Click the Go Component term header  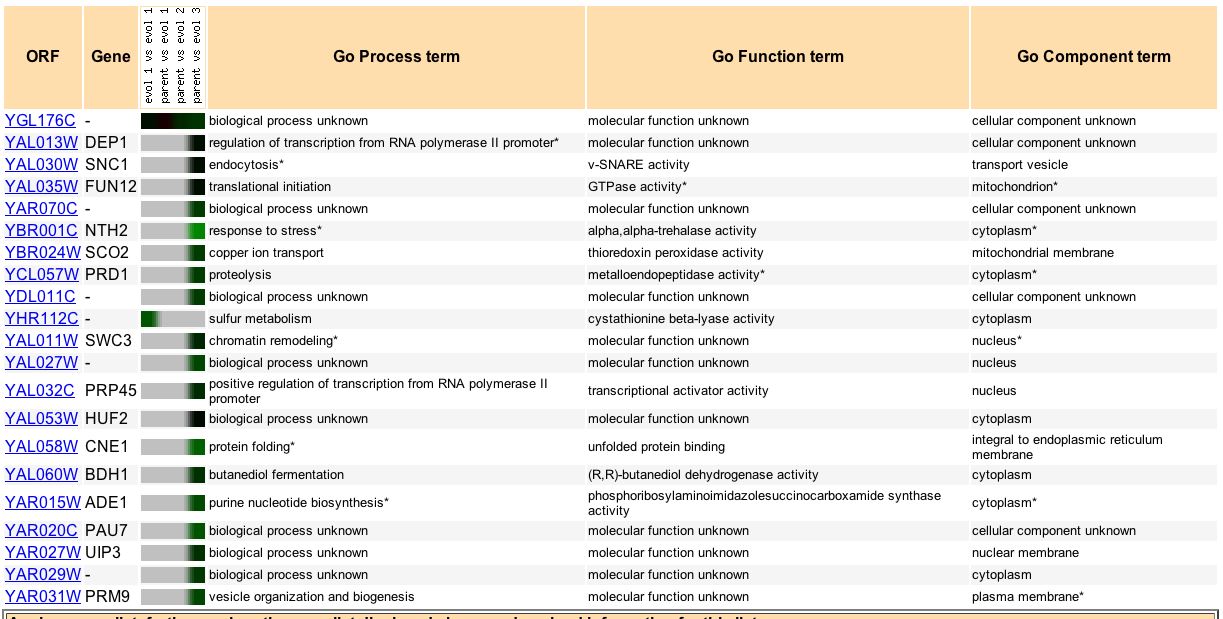tap(1093, 57)
